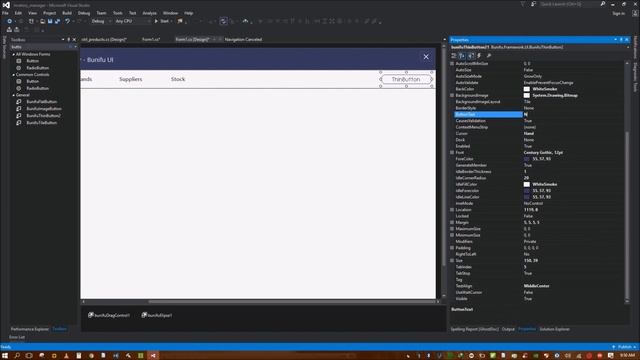Click the Start debugging button
Screen dimensions: 640x360
162,21
